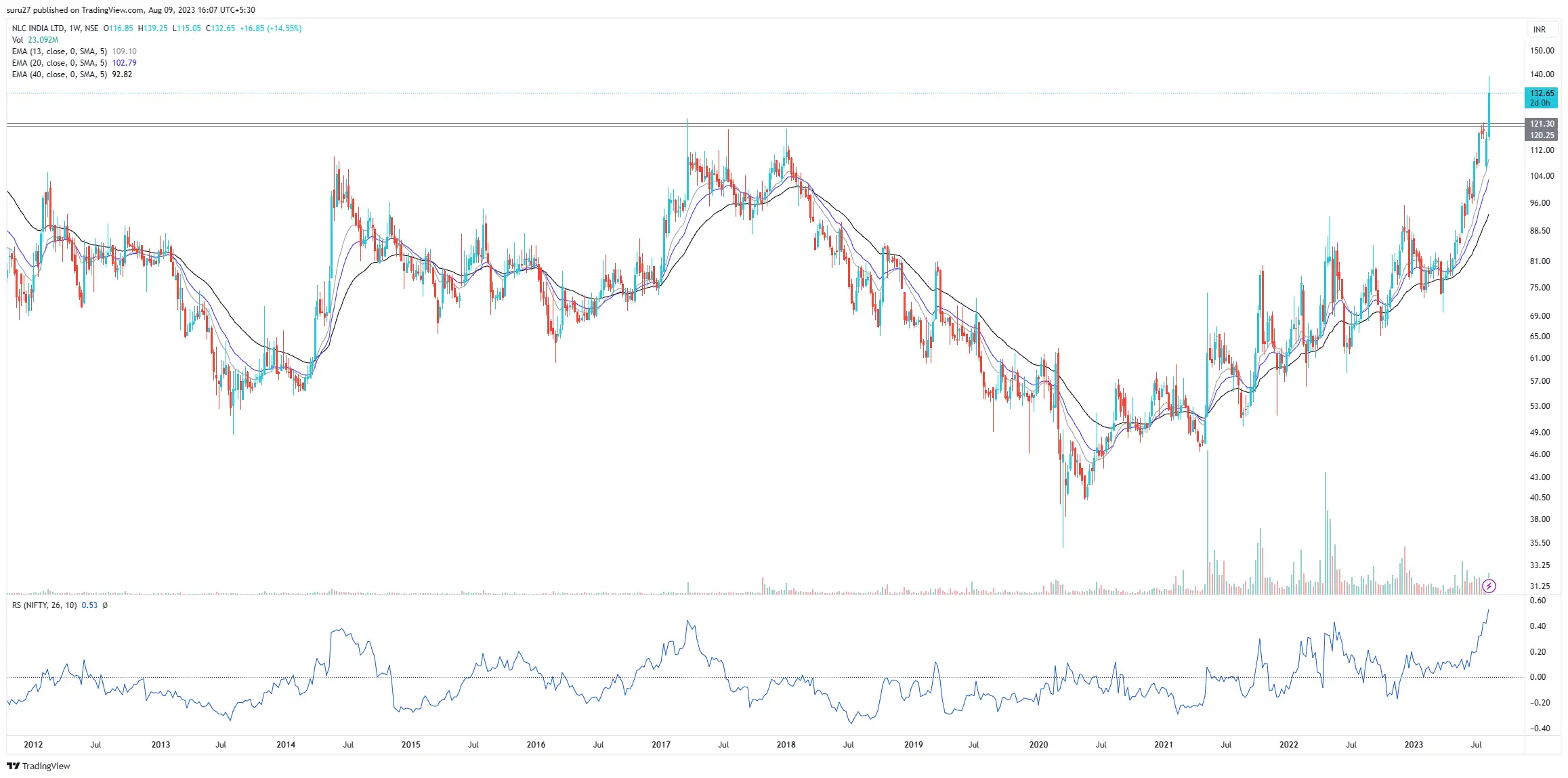
Task: Open the NLC INDIA LTD symbol legend
Action: coord(41,28)
